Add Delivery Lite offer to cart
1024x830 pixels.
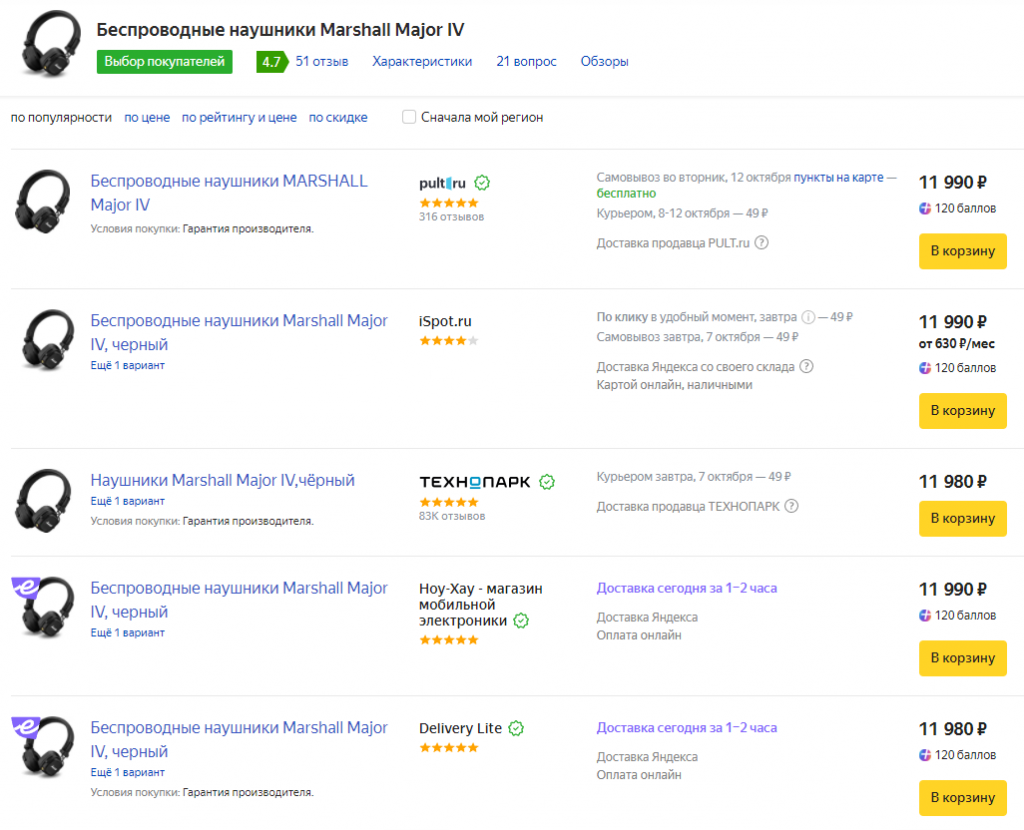pyautogui.click(x=963, y=798)
